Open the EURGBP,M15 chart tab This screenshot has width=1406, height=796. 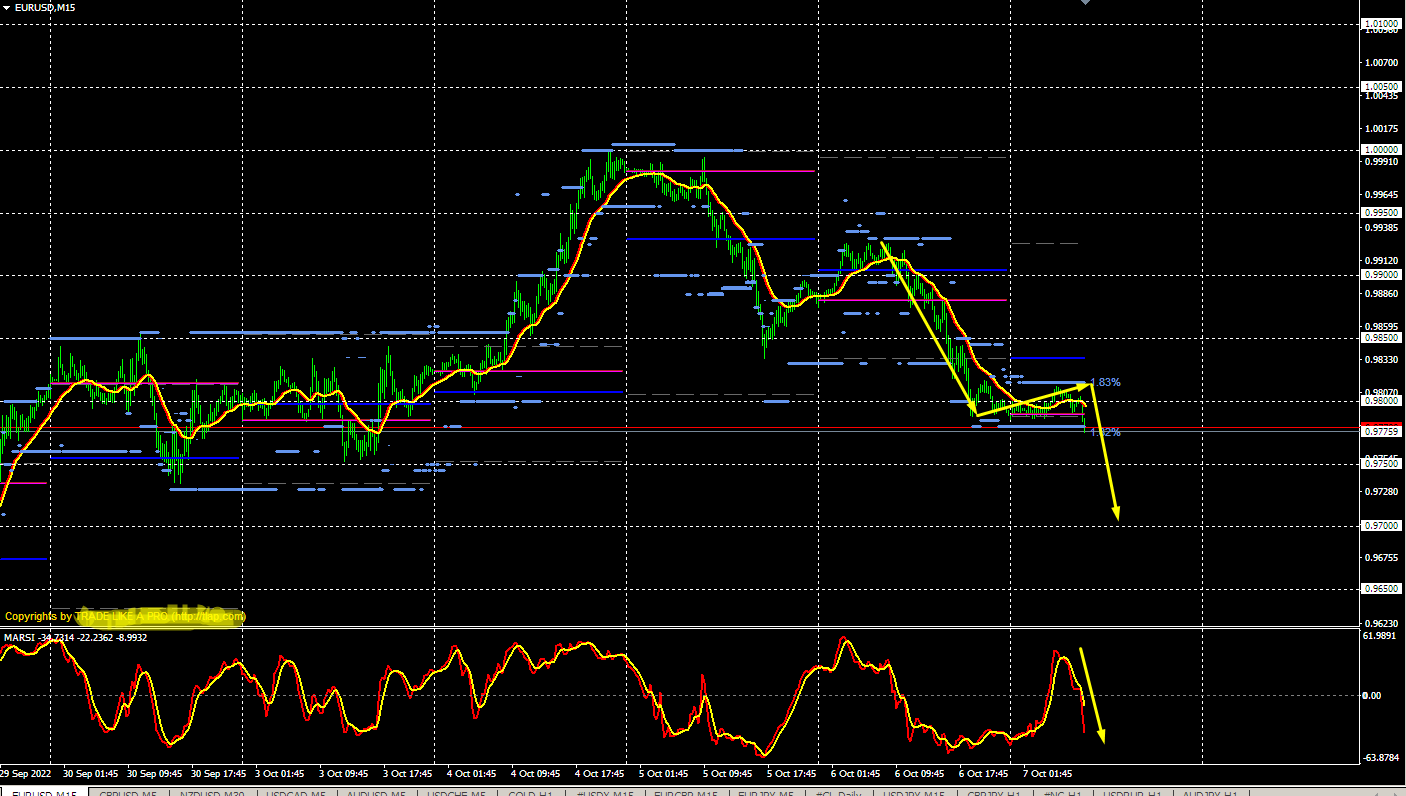click(x=686, y=793)
